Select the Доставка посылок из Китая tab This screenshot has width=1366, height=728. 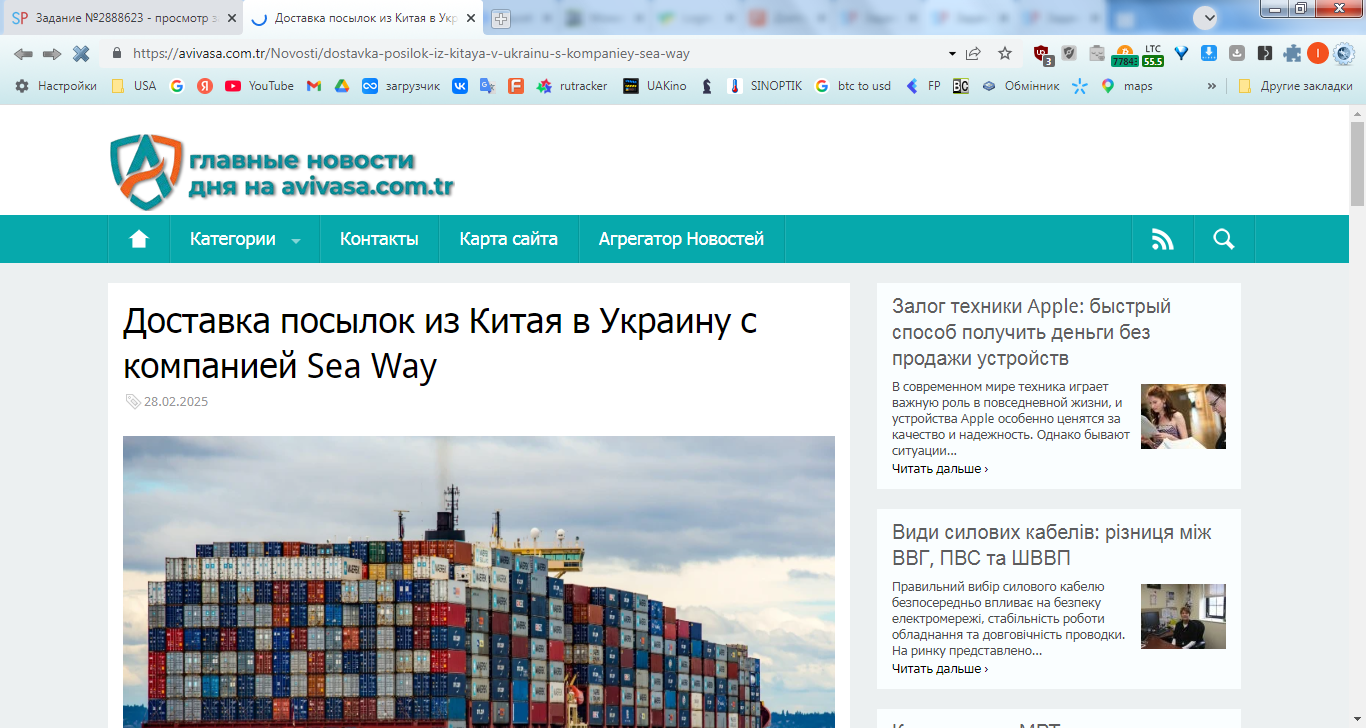(364, 18)
